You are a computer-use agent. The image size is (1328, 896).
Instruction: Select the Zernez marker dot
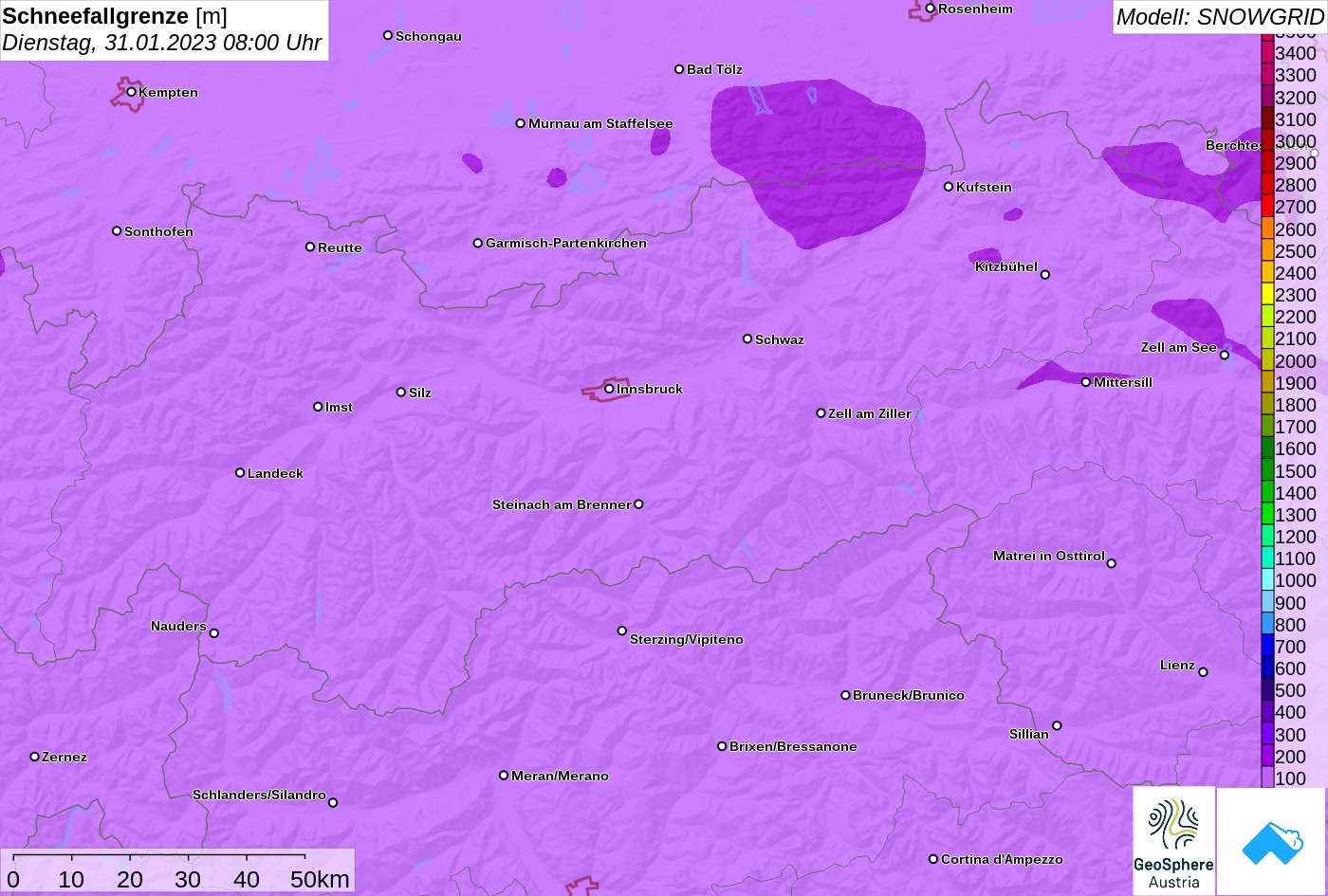point(35,757)
